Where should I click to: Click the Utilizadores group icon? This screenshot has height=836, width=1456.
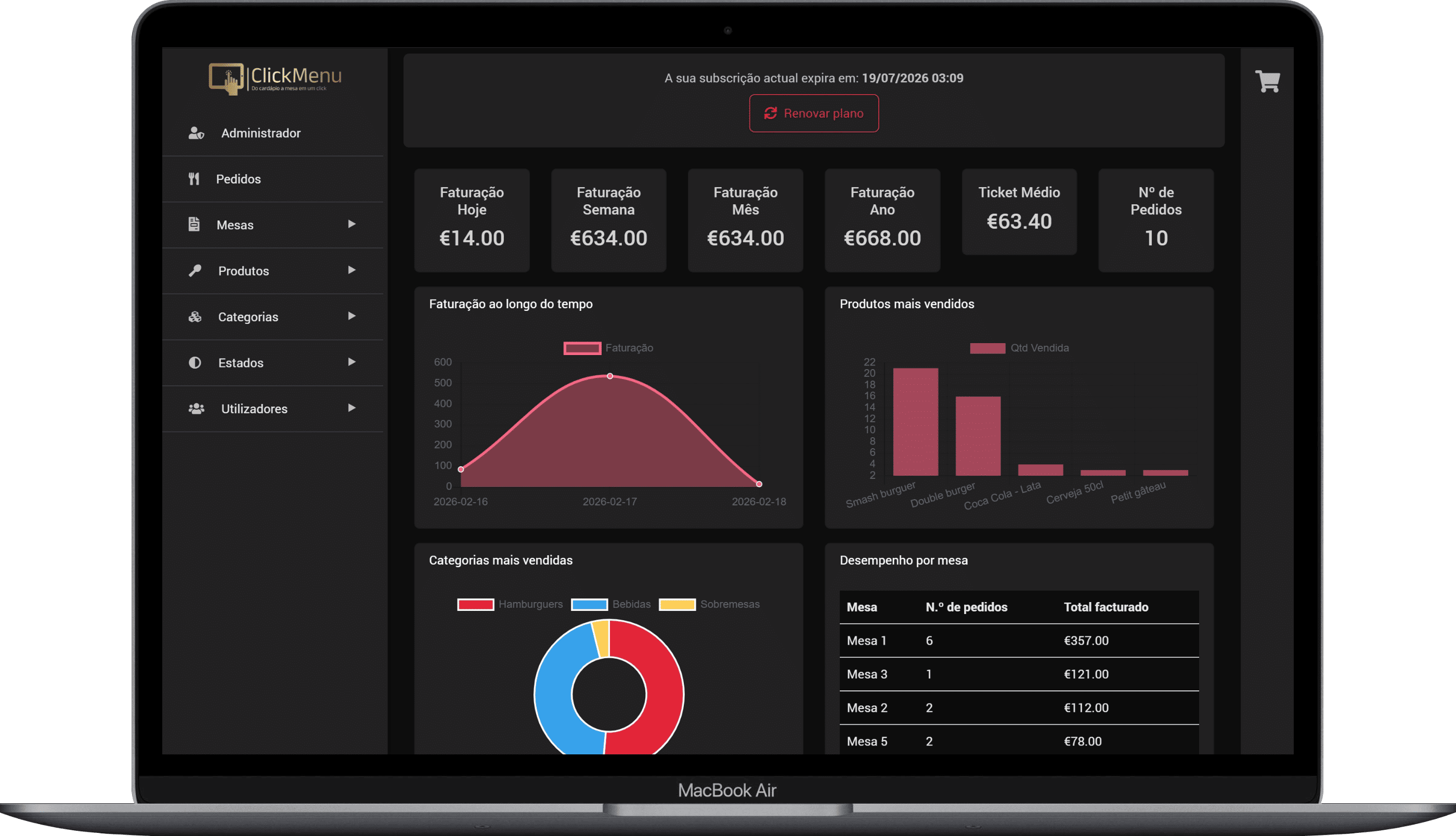197,408
